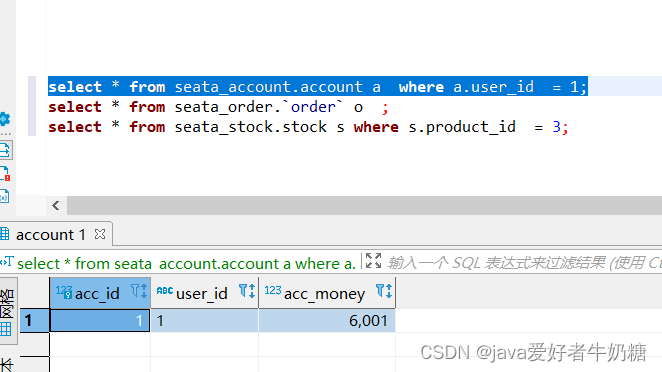
Task: Click the scroll-left arrow of the horizontal scrollbar
Action: [56, 206]
